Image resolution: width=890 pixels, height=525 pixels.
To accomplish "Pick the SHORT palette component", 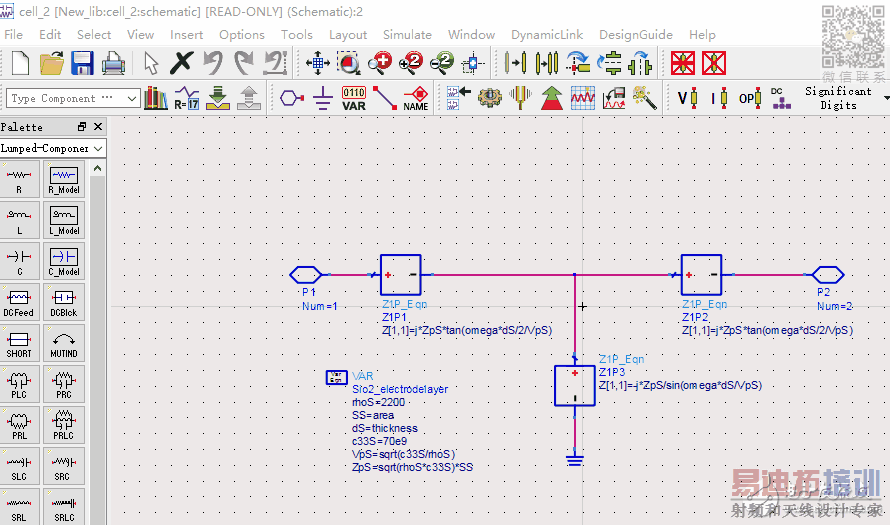I will click(x=19, y=343).
